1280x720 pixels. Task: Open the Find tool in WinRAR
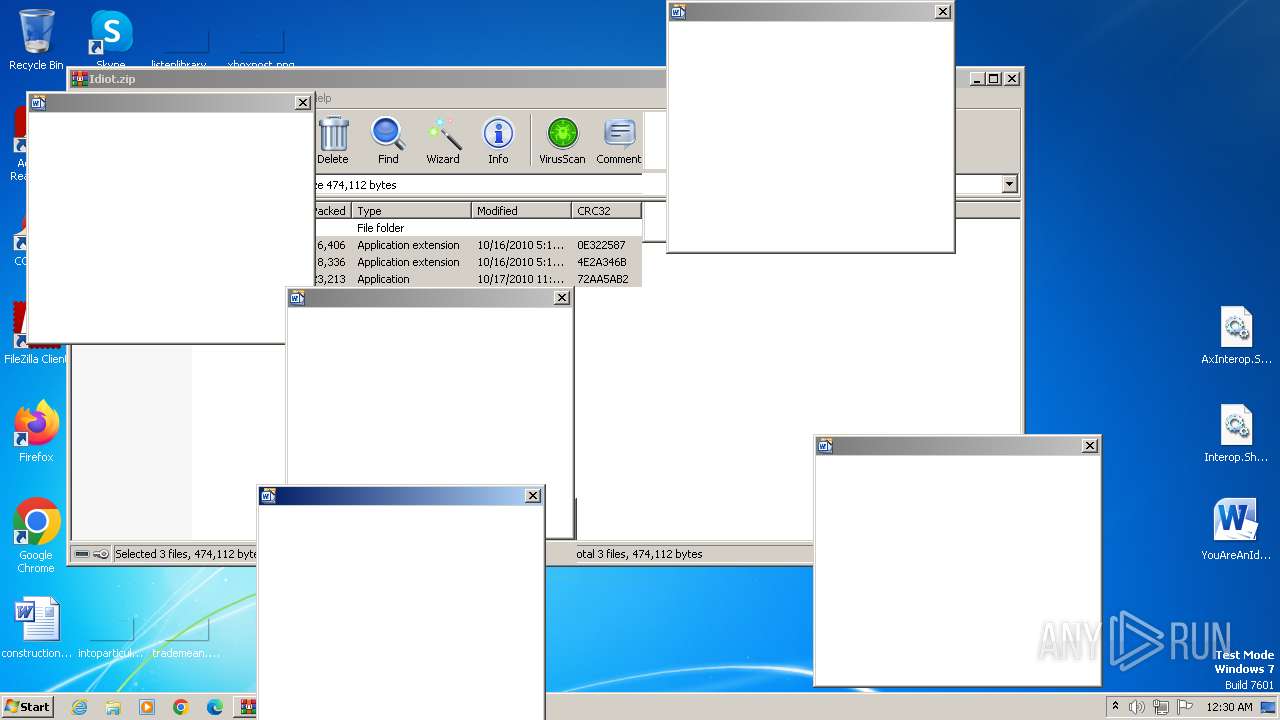(388, 141)
